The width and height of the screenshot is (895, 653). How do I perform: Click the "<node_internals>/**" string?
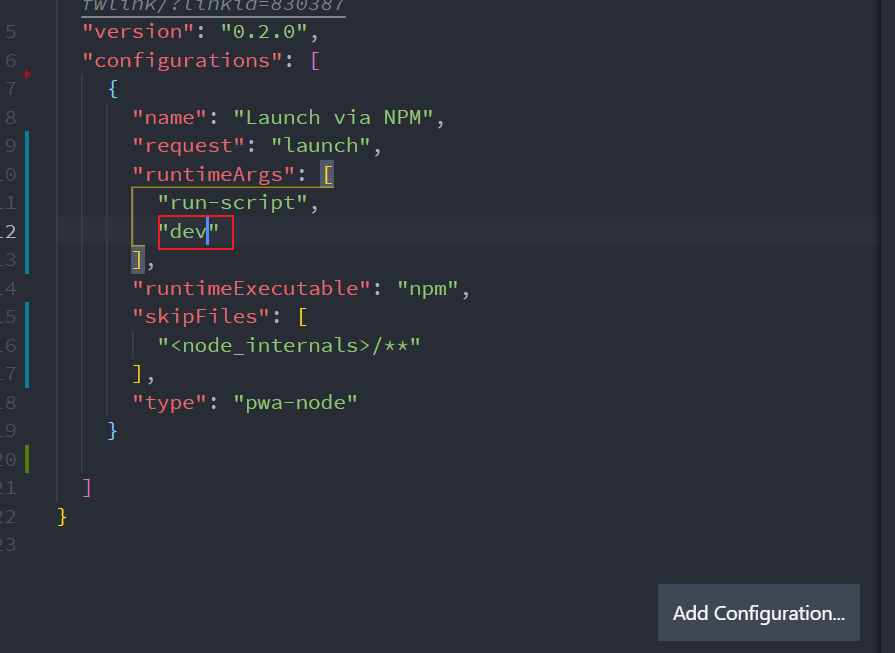point(289,346)
